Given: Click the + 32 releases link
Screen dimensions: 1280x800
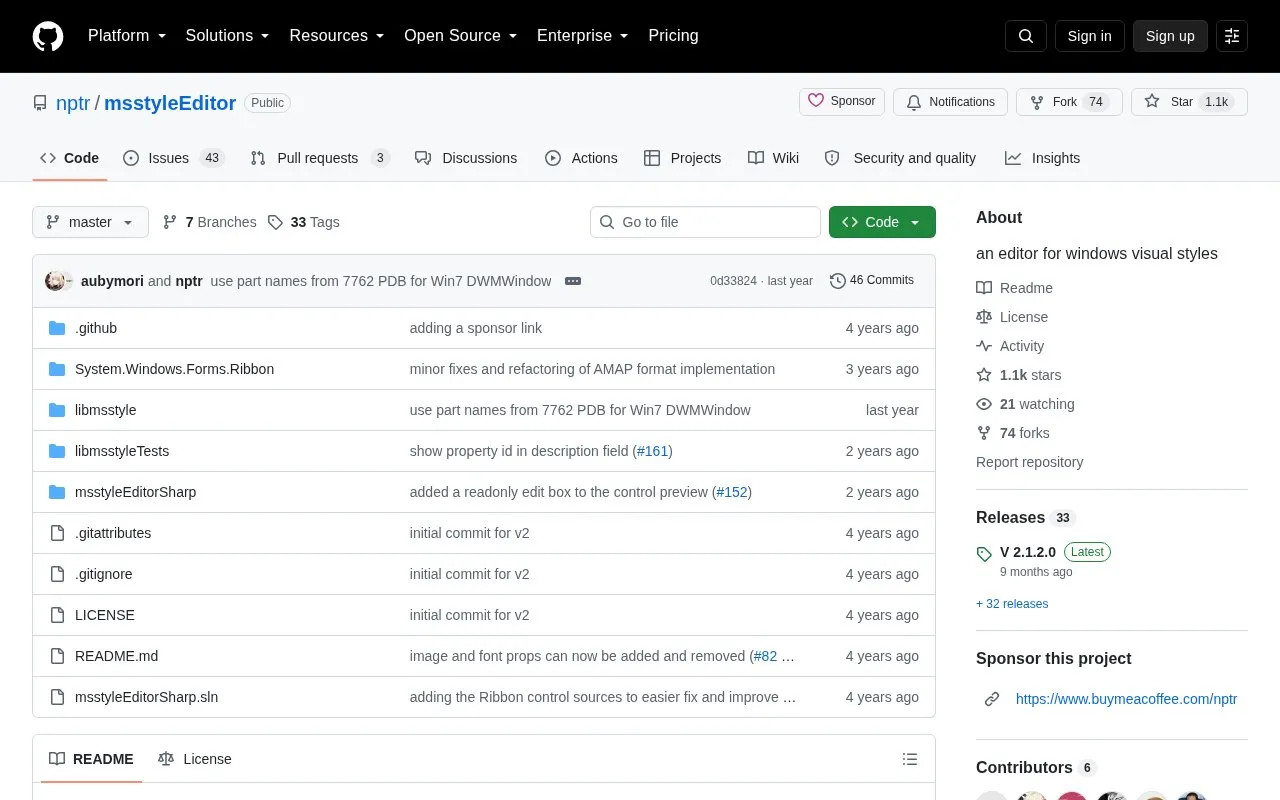Looking at the screenshot, I should [1012, 604].
